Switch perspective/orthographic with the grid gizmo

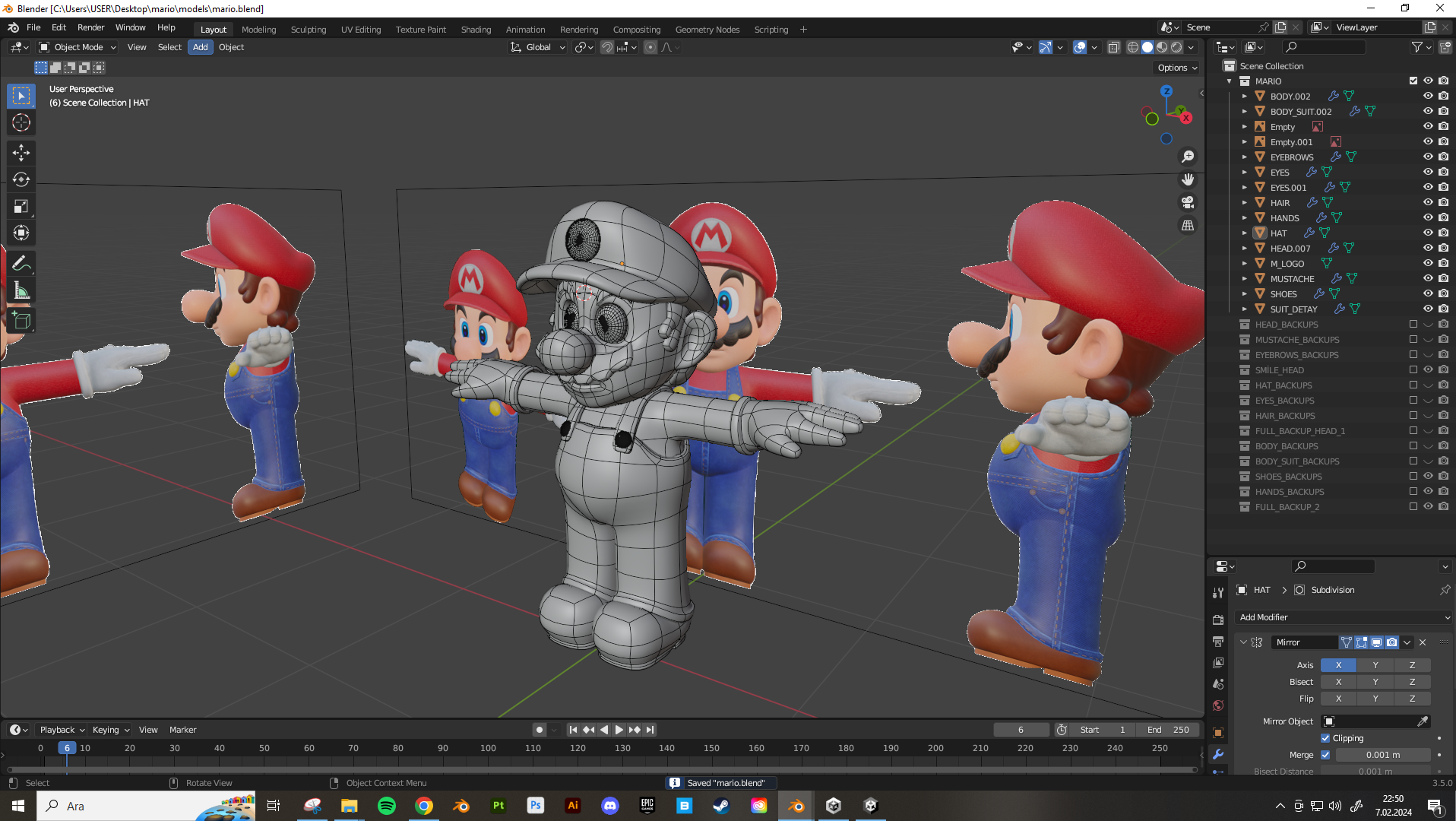coord(1188,226)
